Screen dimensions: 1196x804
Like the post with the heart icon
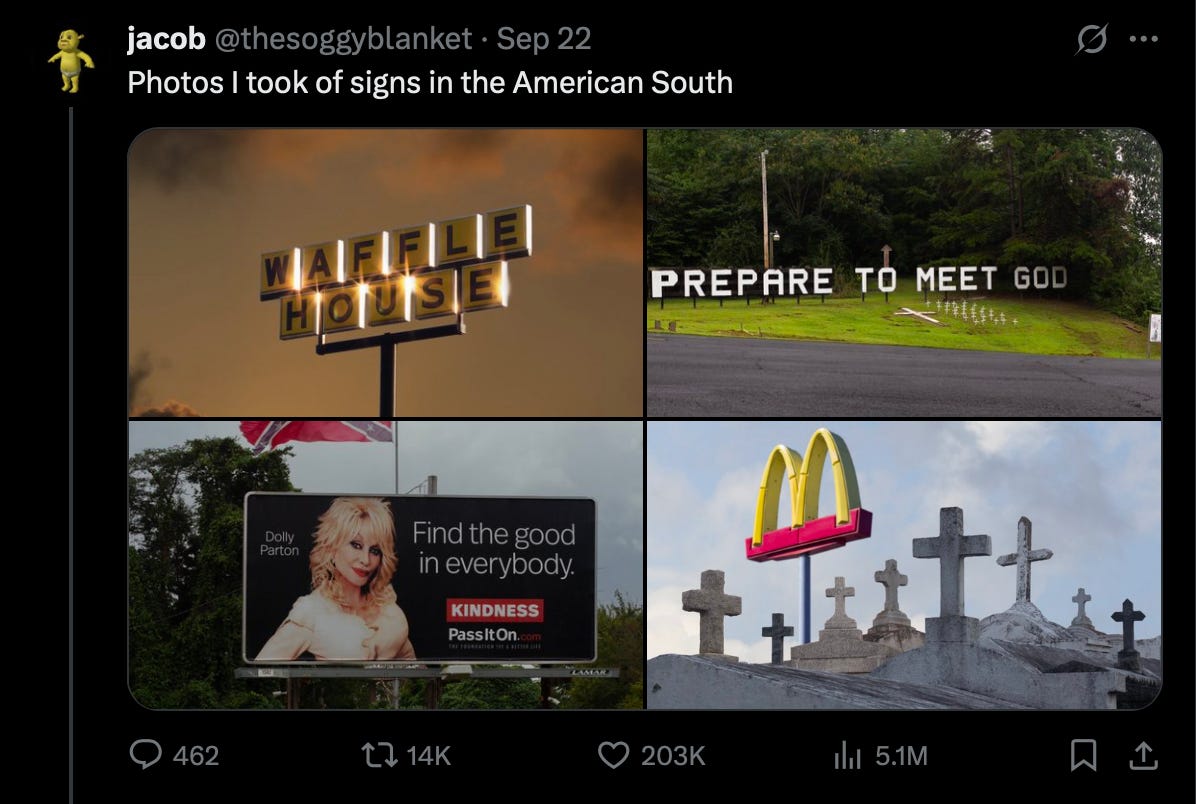tap(613, 755)
